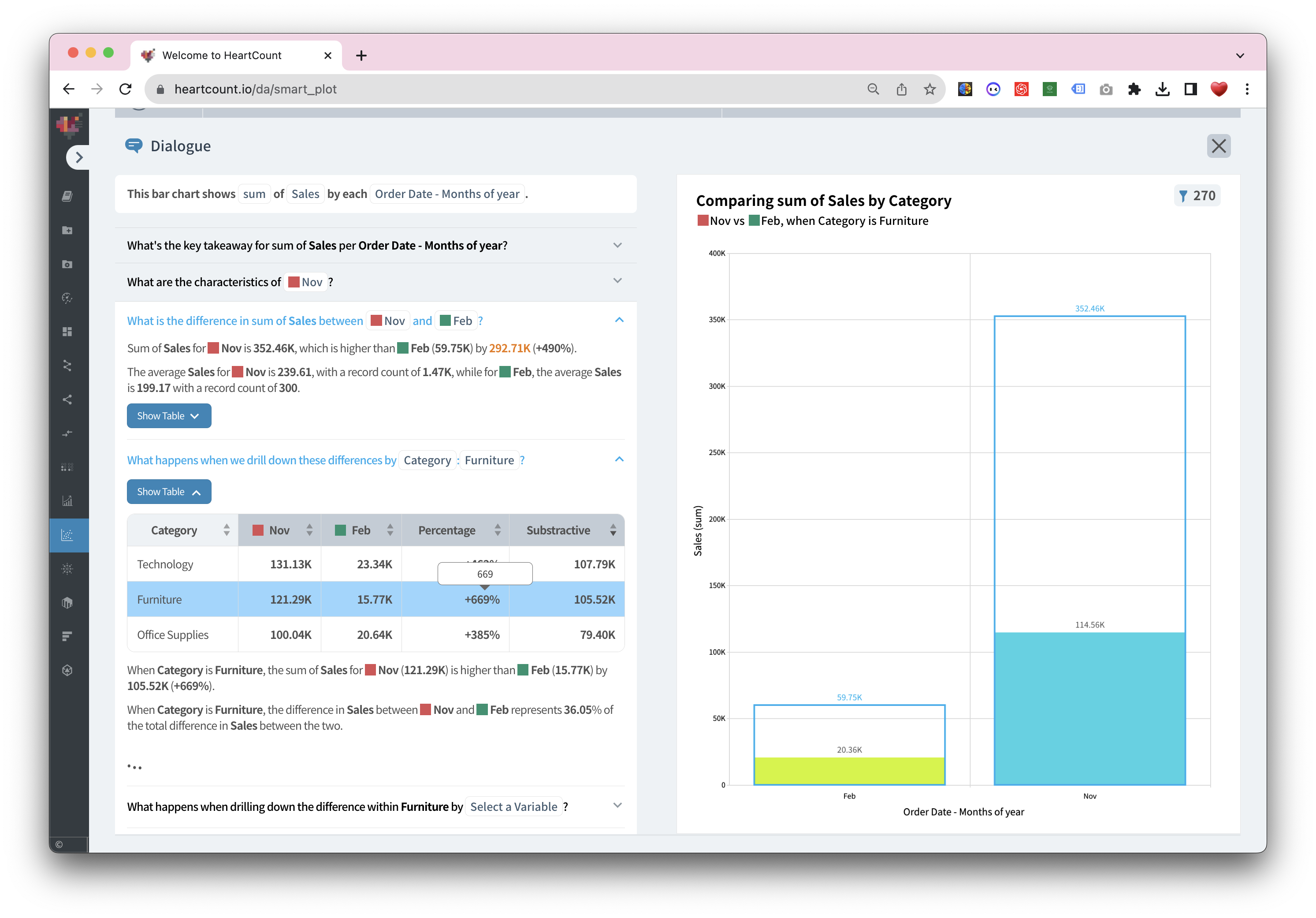Click the red heart extension icon
Screen dimensions: 1316x918
coord(1219,90)
